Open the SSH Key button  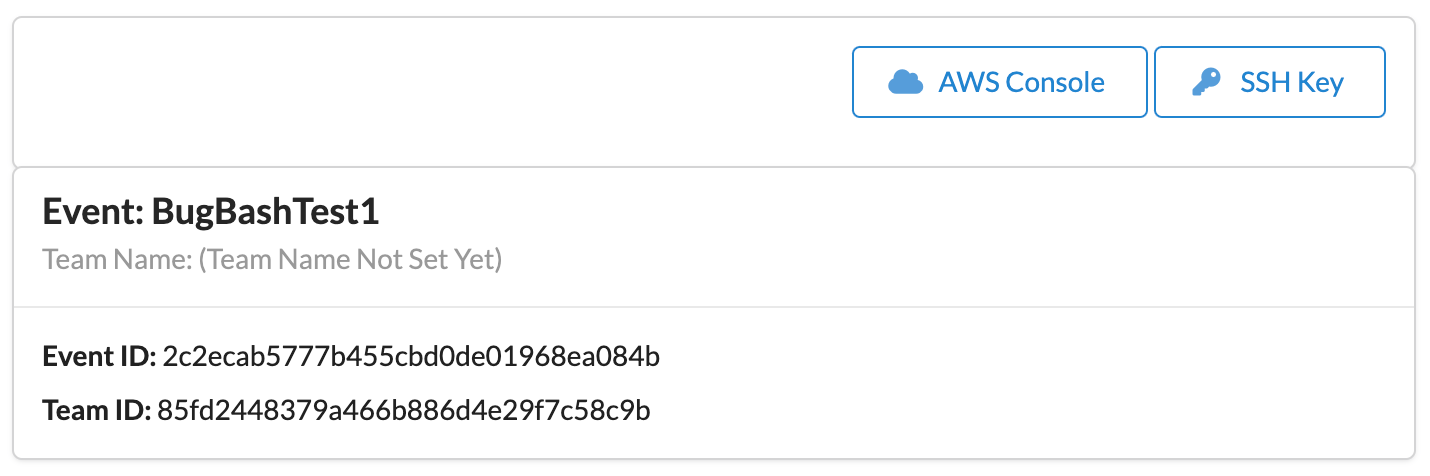pyautogui.click(x=1269, y=82)
